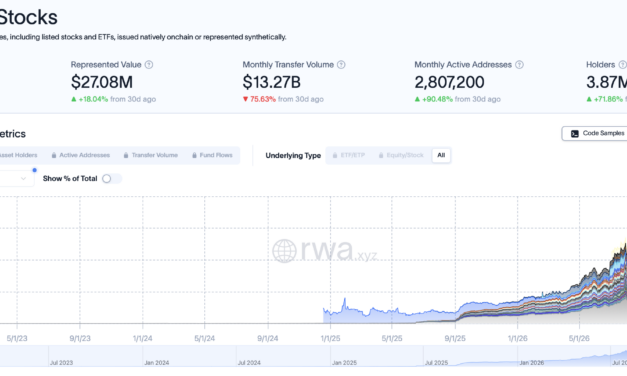The width and height of the screenshot is (627, 376).
Task: Switch to the Fund Flows tab
Action: coord(212,155)
